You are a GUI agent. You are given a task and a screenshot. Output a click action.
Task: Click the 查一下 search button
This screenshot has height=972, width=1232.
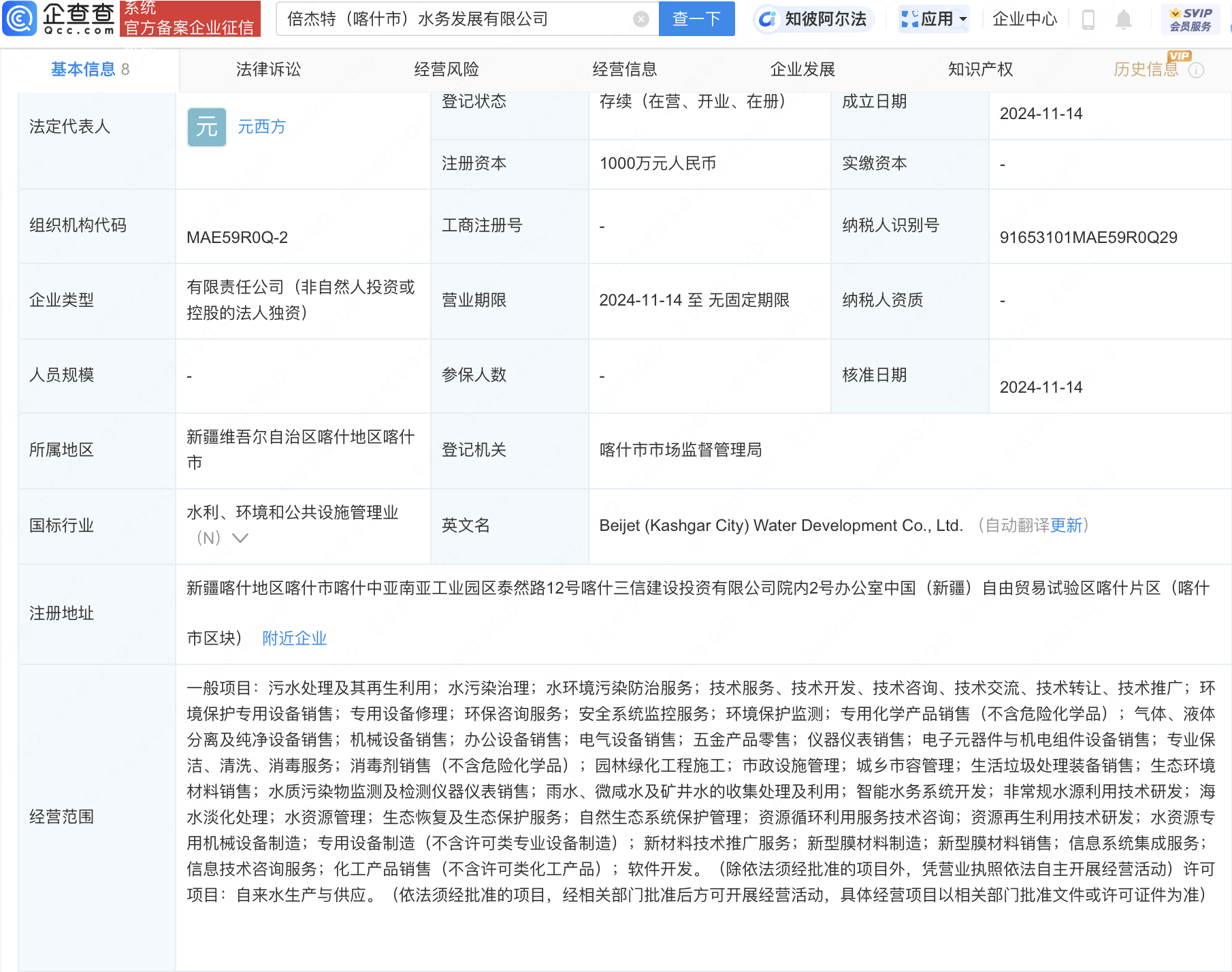(696, 18)
